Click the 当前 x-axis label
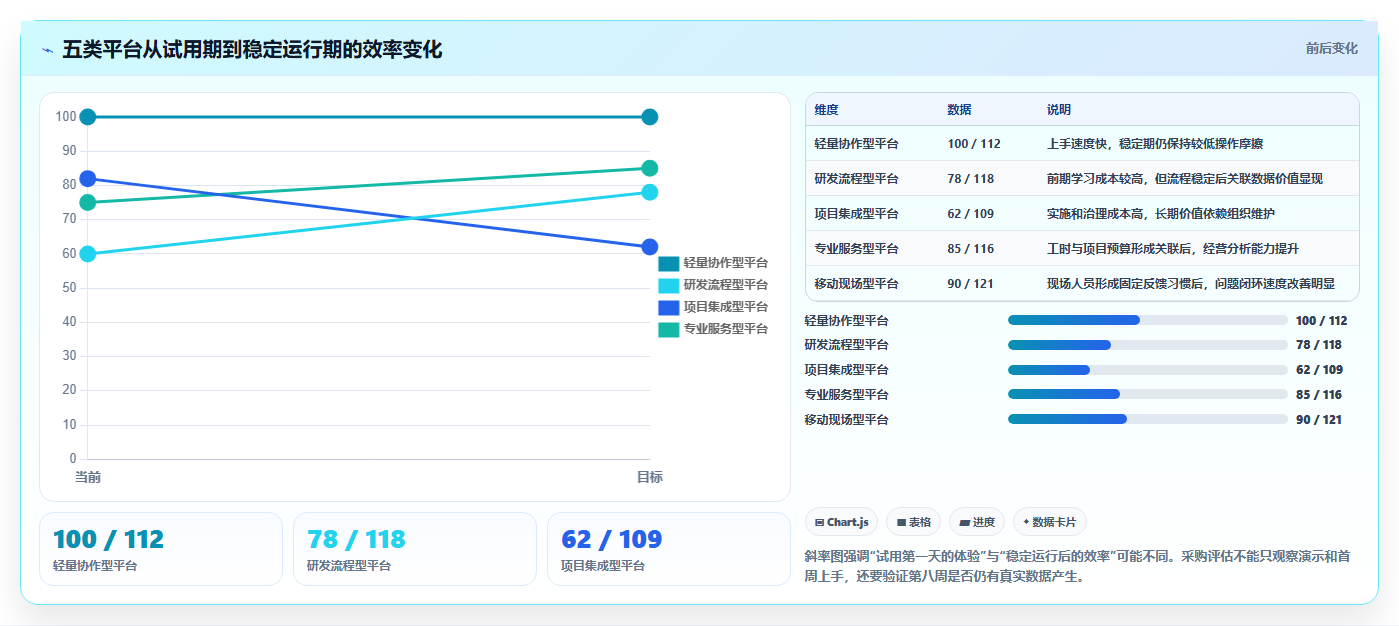 [88, 478]
